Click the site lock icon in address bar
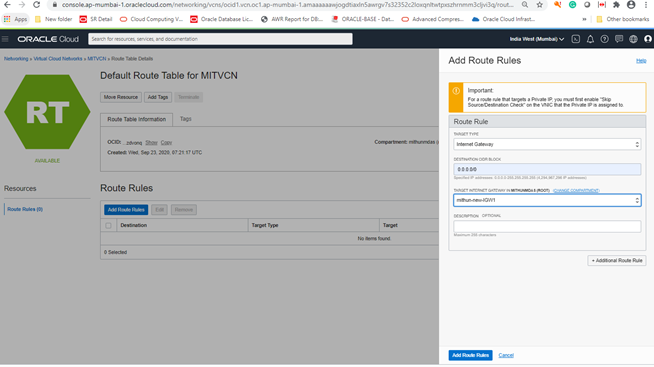Image resolution: width=654 pixels, height=367 pixels. coord(55,5)
